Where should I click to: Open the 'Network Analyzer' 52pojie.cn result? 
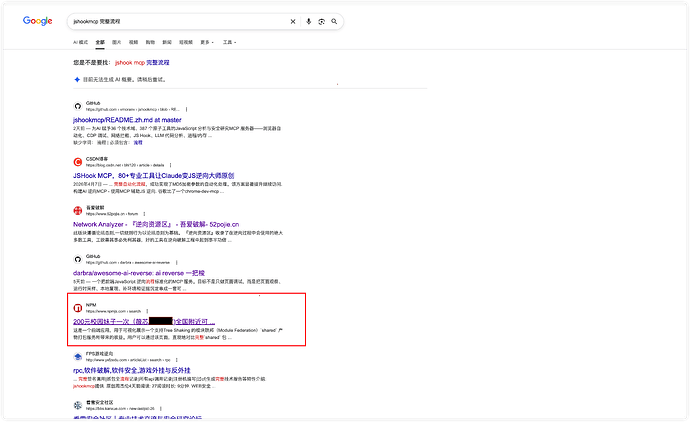click(x=156, y=224)
